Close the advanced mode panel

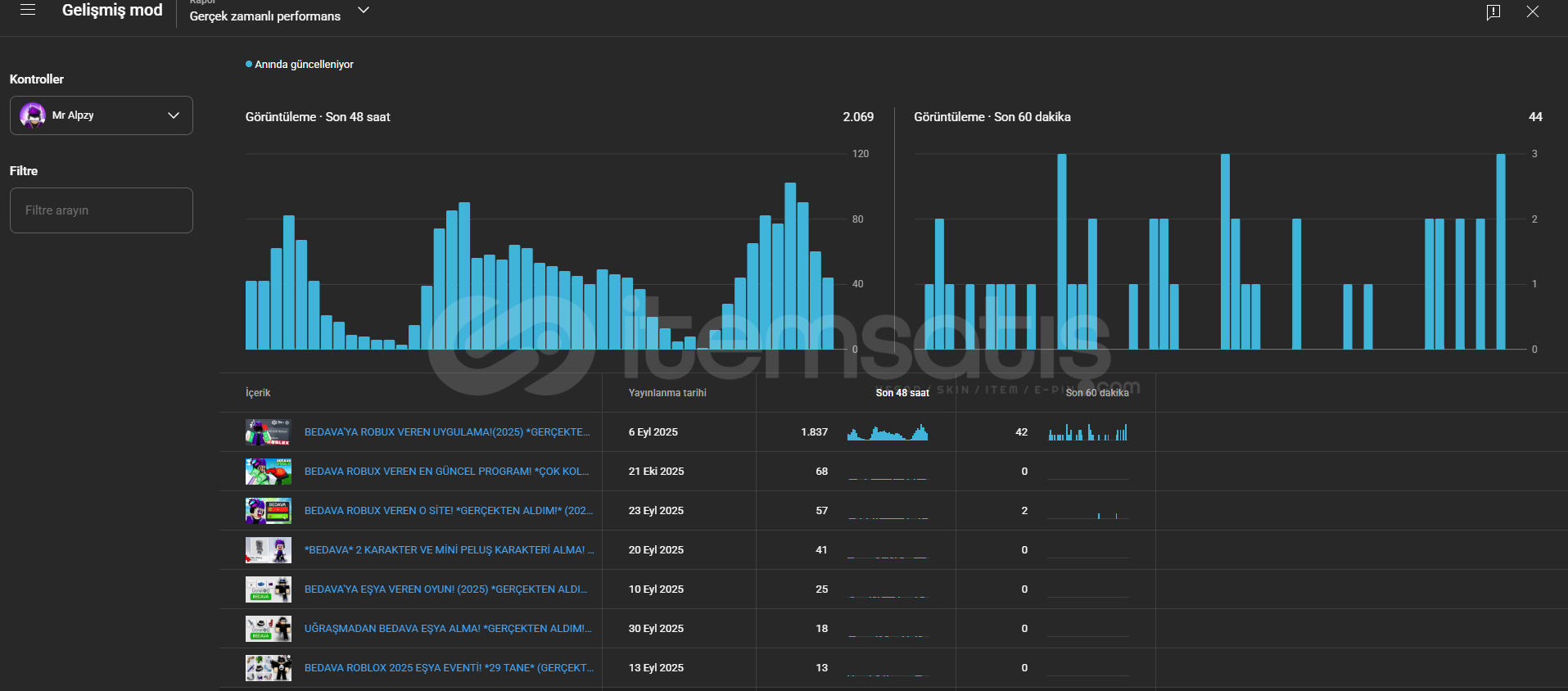[x=1532, y=11]
